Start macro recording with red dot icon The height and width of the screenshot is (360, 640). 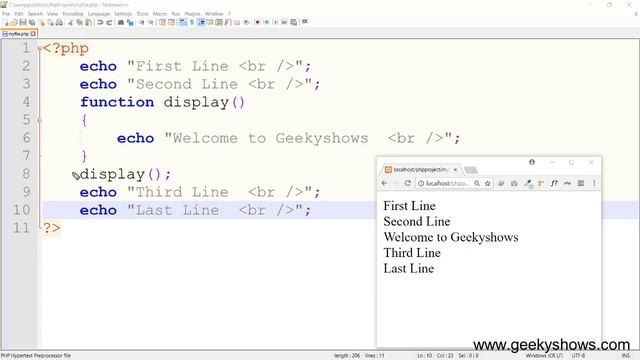click(x=257, y=22)
